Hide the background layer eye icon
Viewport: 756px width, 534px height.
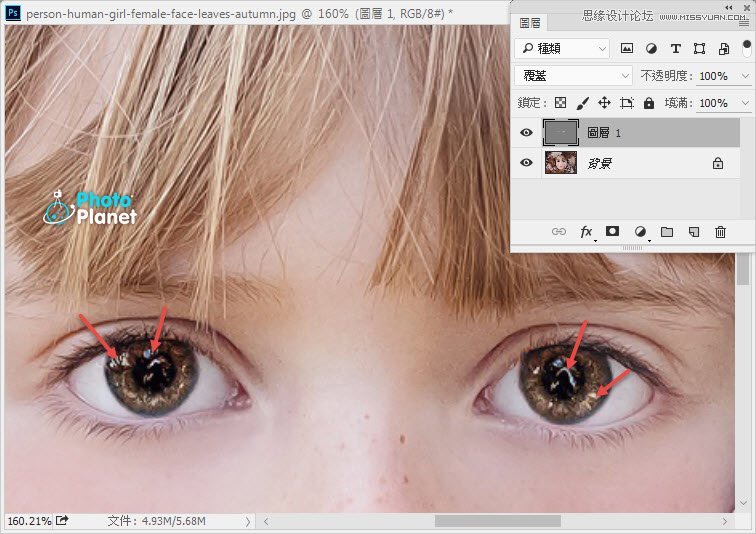tap(526, 163)
